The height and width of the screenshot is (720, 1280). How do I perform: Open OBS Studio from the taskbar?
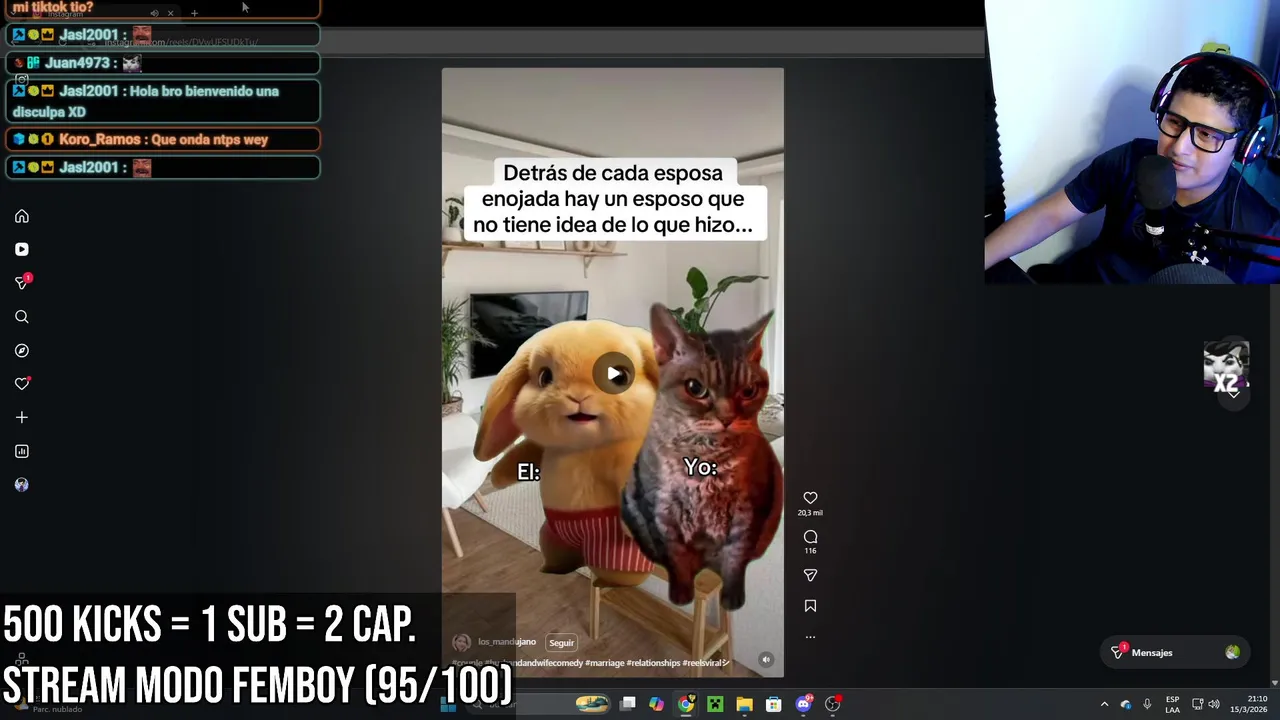pos(833,704)
